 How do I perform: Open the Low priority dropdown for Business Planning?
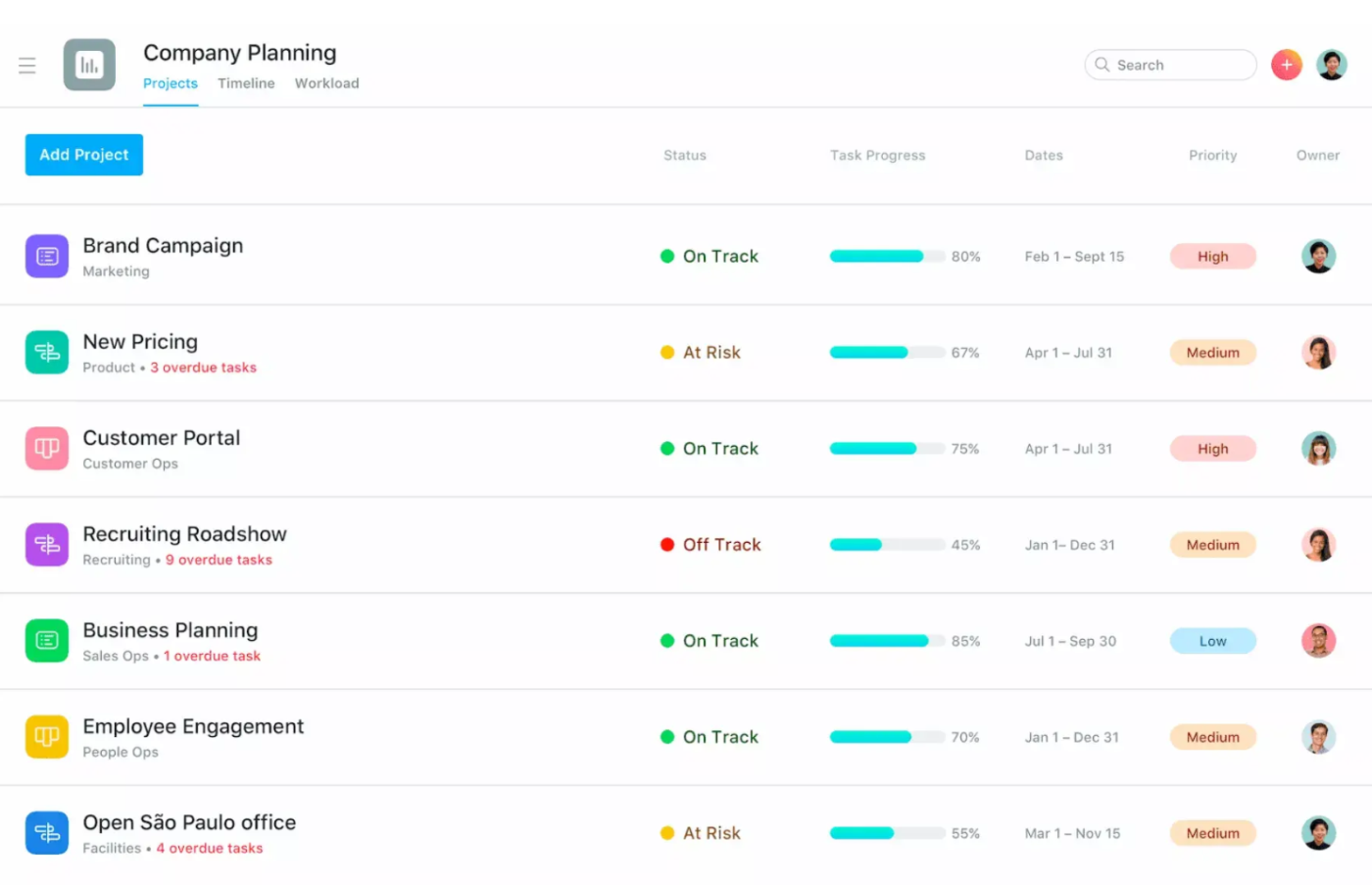click(1212, 640)
